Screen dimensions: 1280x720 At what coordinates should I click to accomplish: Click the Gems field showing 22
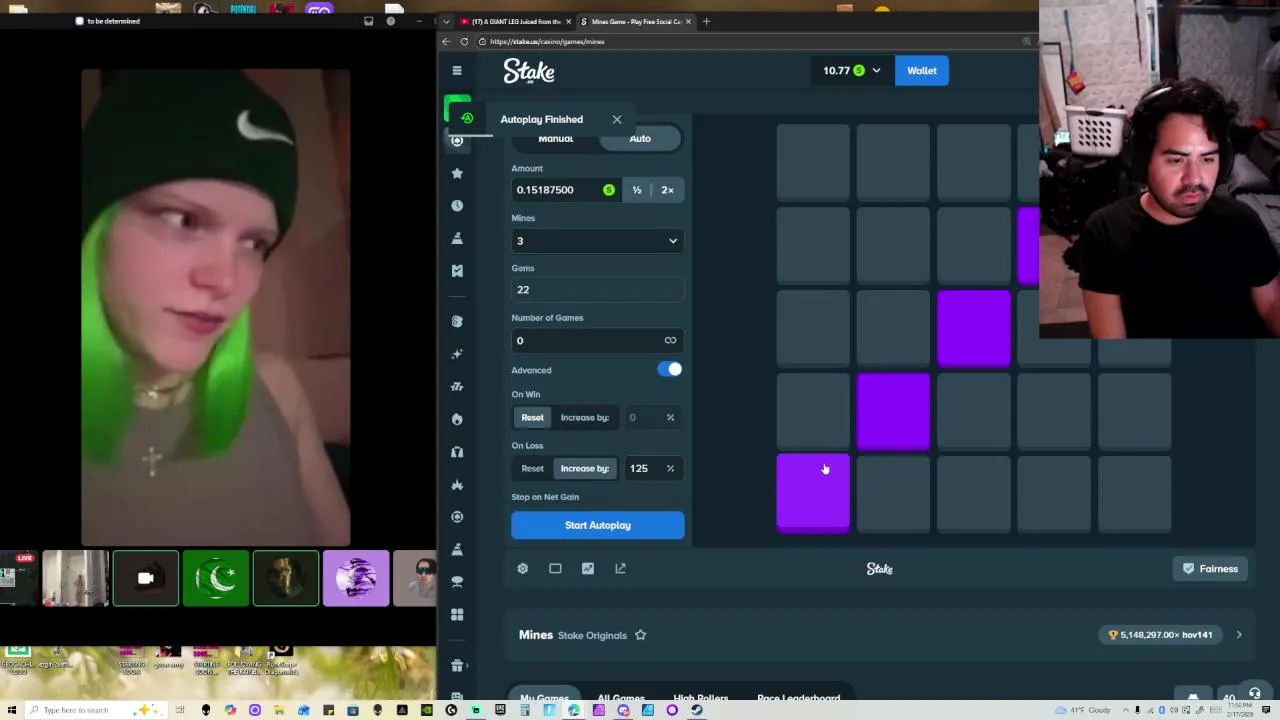click(x=598, y=290)
